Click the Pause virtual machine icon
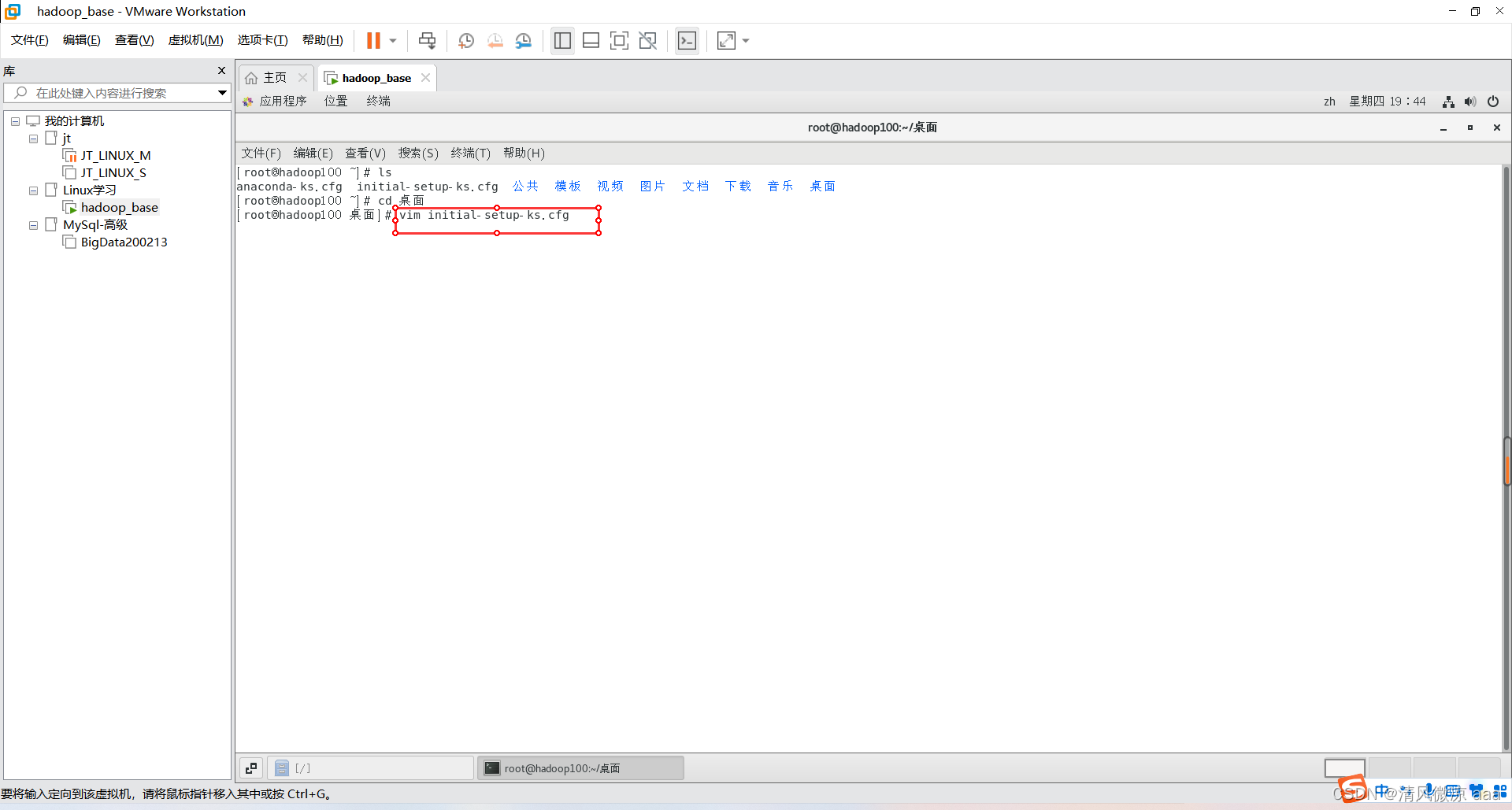The width and height of the screenshot is (1512, 810). tap(373, 40)
